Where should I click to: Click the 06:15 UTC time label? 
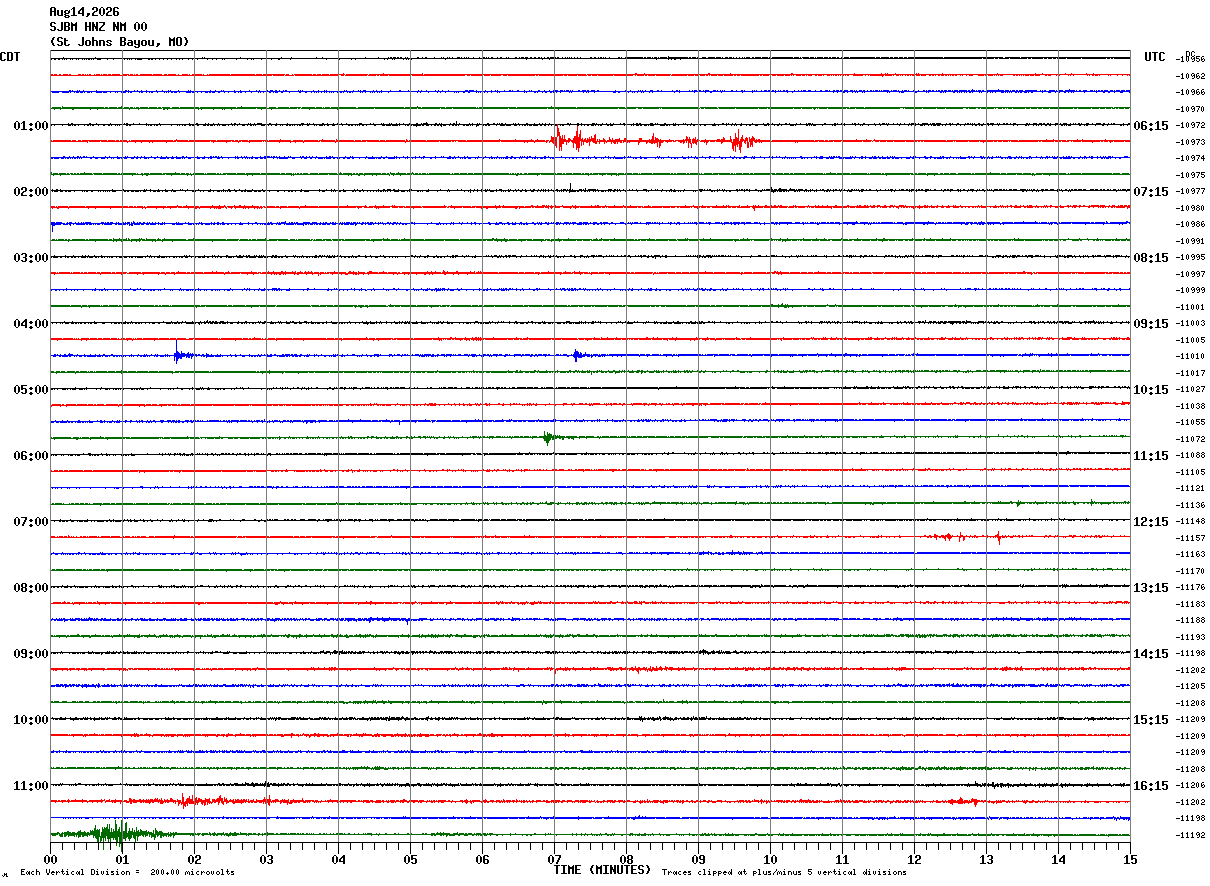pos(1162,126)
